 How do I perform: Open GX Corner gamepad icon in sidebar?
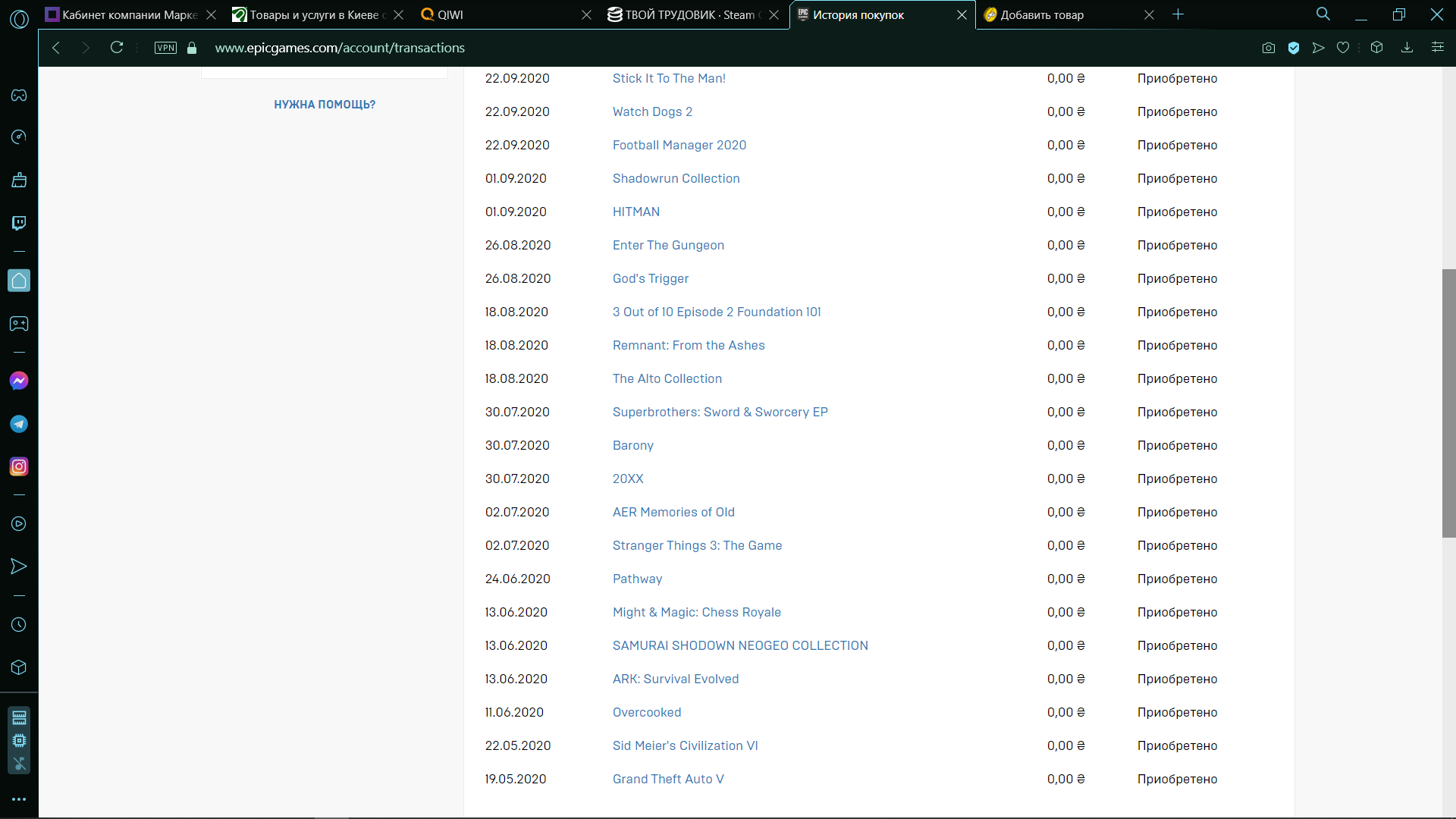pos(19,96)
